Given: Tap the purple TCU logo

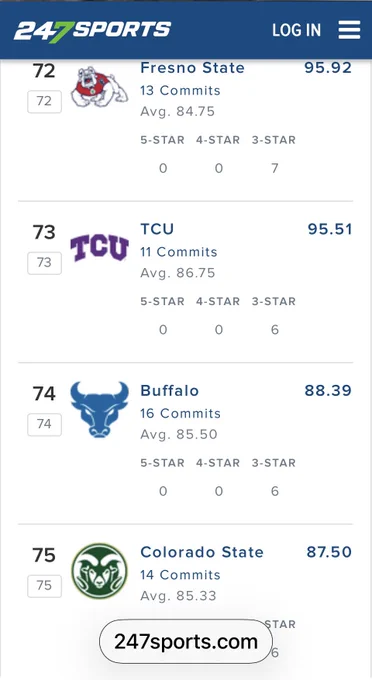Looking at the screenshot, I should (100, 248).
